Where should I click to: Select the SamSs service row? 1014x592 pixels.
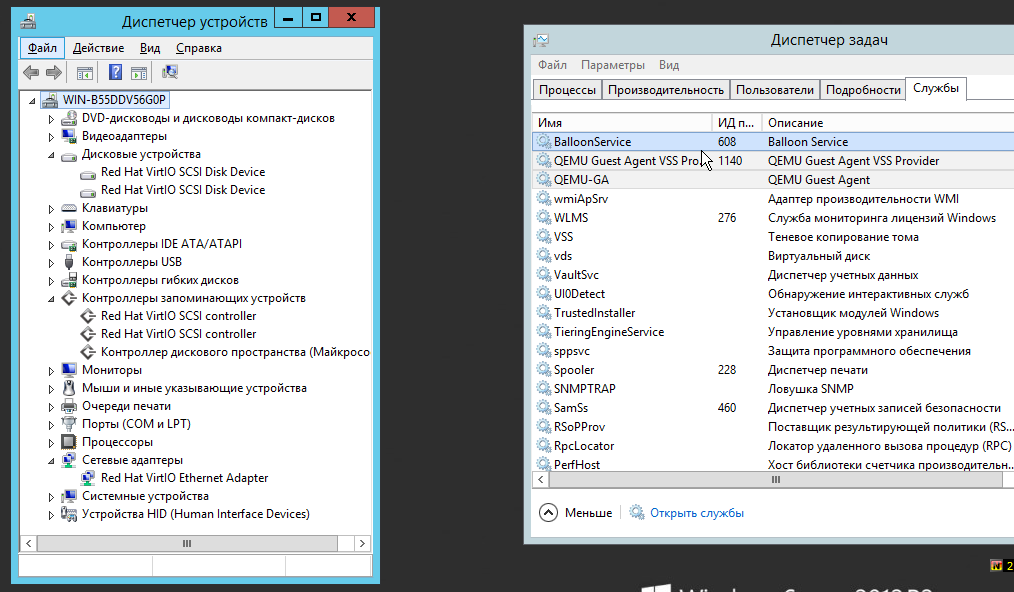click(x=773, y=408)
